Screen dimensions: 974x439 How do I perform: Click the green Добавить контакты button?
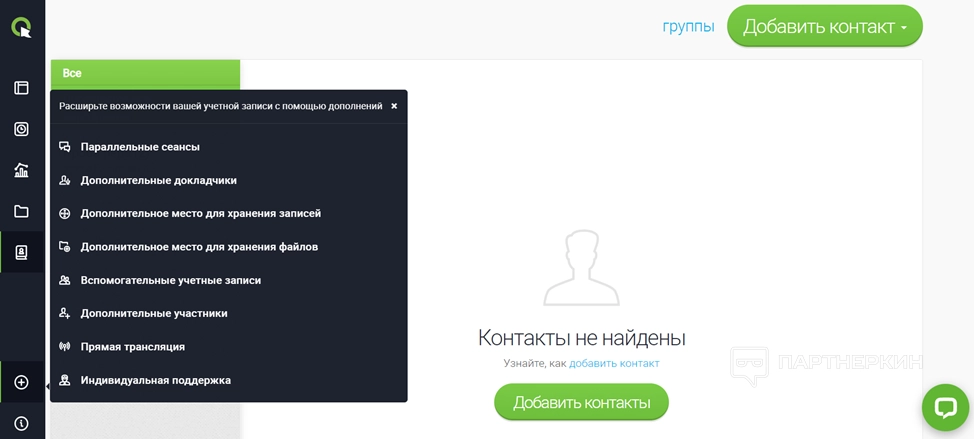pyautogui.click(x=581, y=402)
